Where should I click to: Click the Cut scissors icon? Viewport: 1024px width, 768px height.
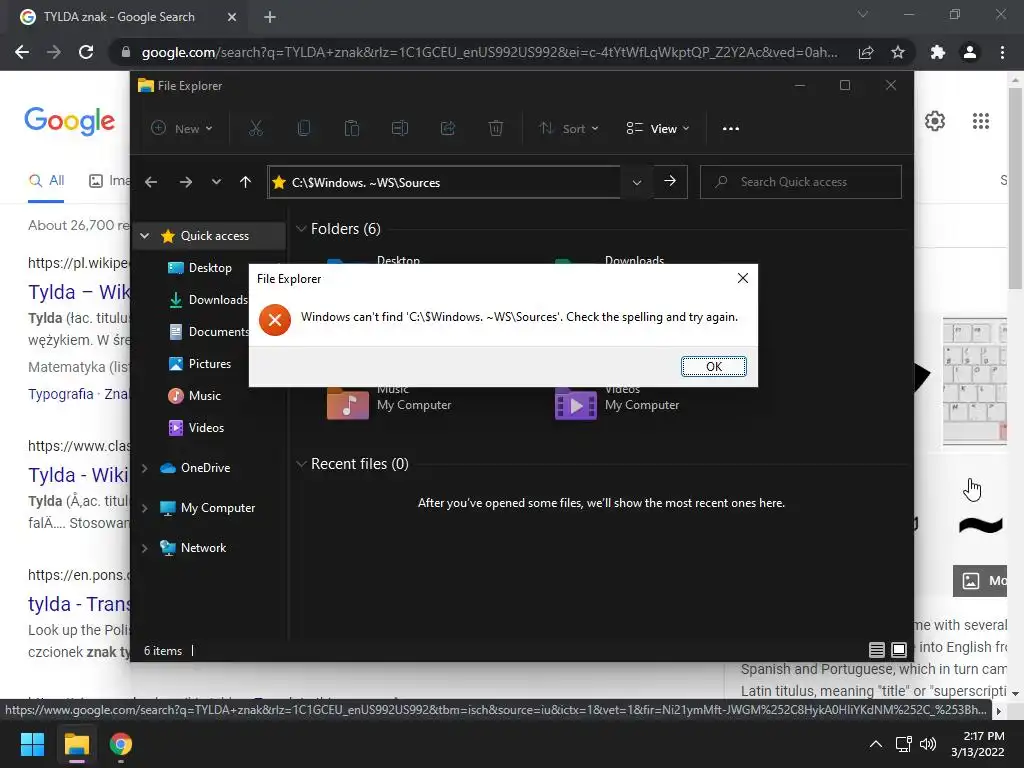coord(255,129)
